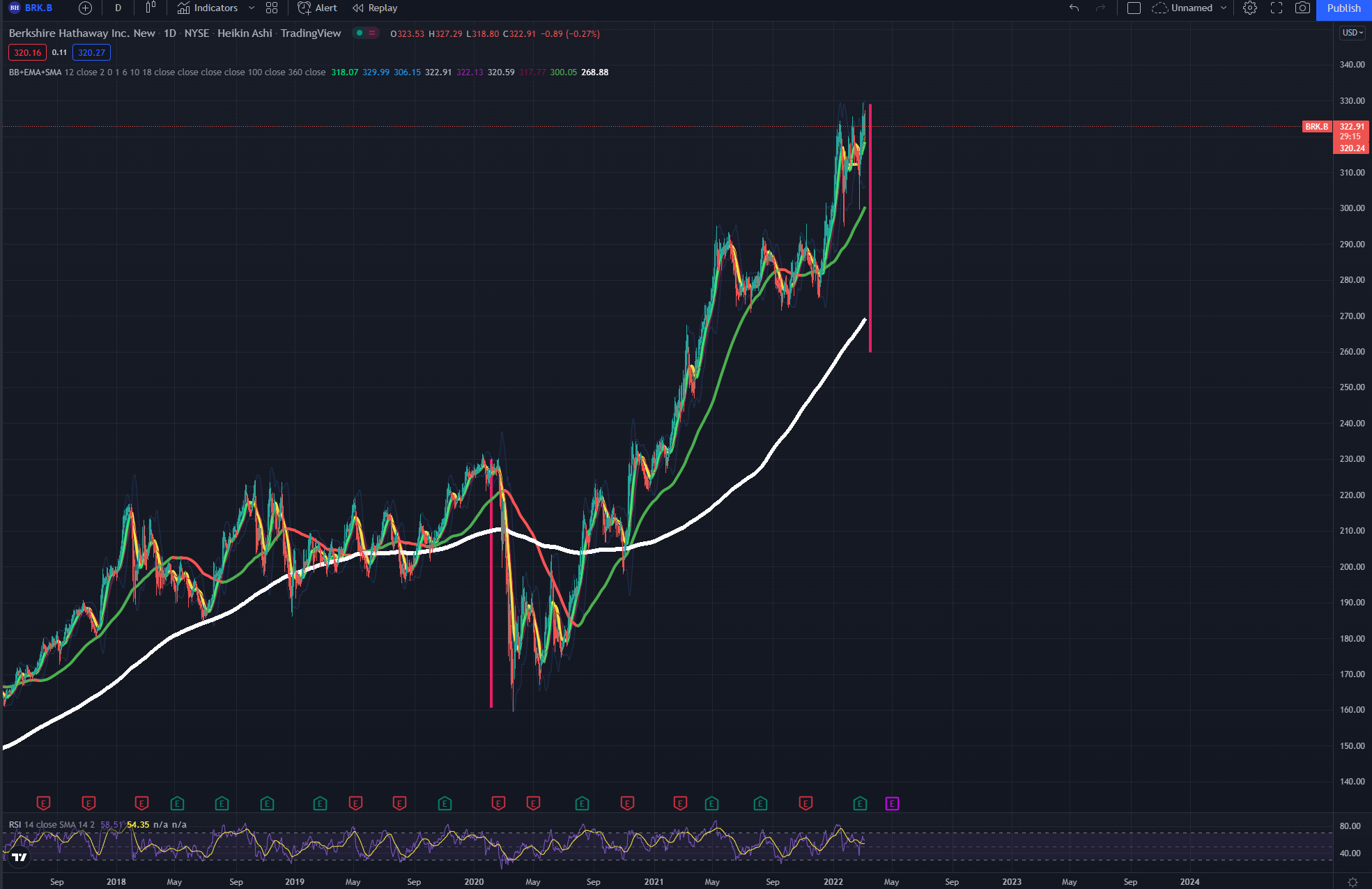
Task: Click the 268.88 SMA value in legend
Action: tap(595, 72)
